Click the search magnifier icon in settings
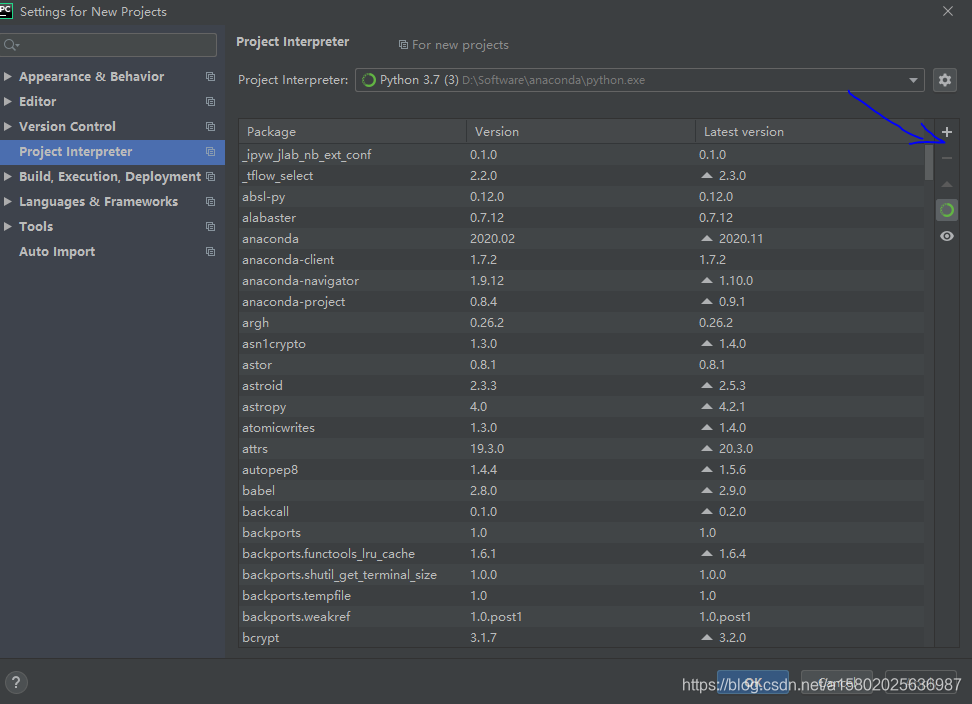Screen dimensions: 972x704 pyautogui.click(x=11, y=45)
